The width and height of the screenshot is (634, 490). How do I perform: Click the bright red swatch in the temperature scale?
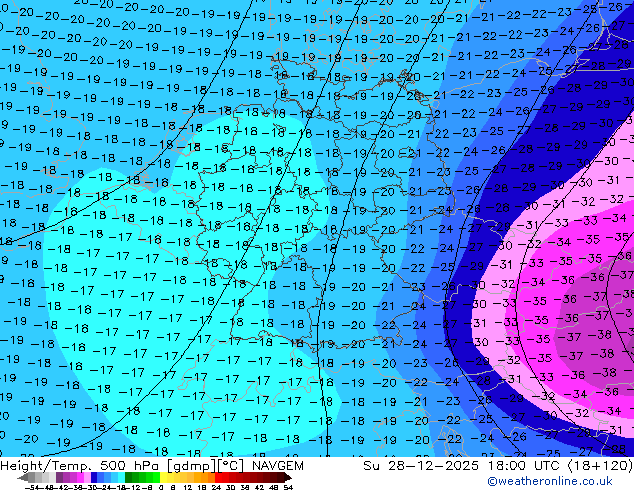tap(218, 477)
